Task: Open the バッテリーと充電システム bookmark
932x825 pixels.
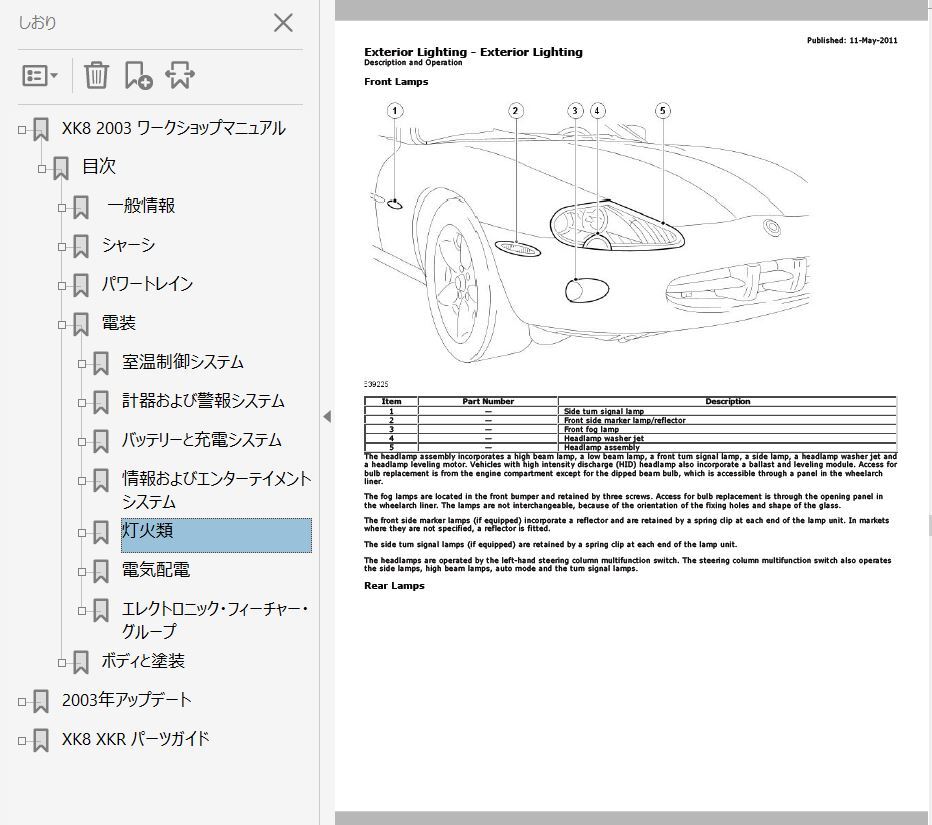Action: click(201, 440)
